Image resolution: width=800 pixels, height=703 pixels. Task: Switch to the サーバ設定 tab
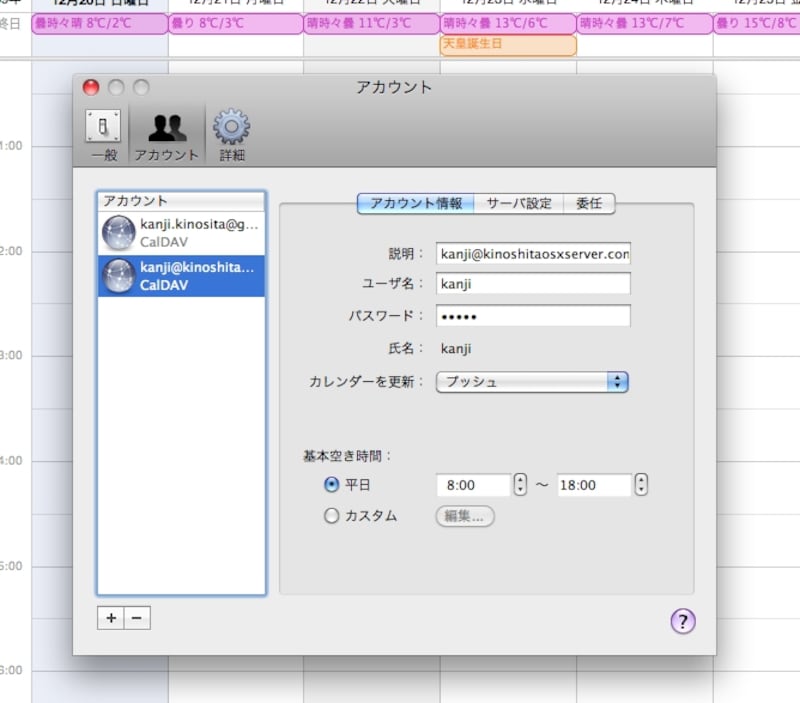(x=519, y=203)
